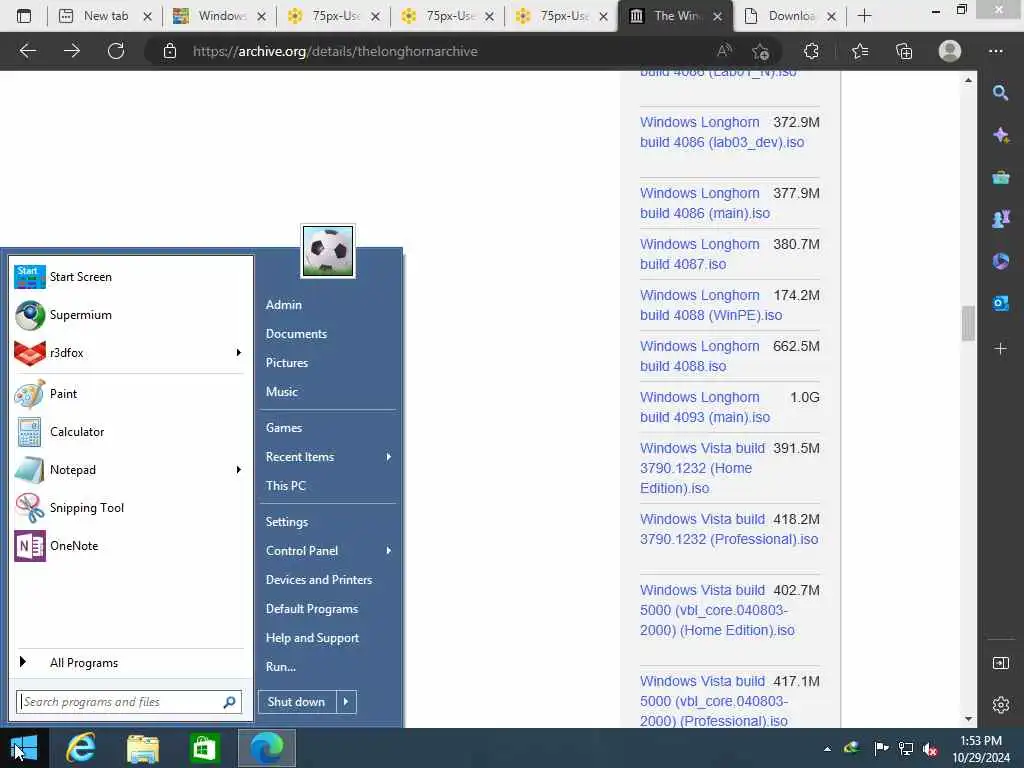Image resolution: width=1024 pixels, height=768 pixels.
Task: Open Calculator from the start menu
Action: [x=129, y=432]
